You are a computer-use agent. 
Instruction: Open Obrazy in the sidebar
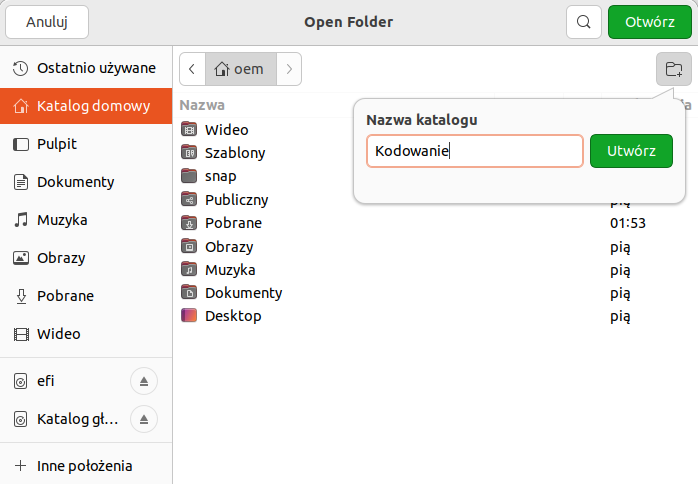(86, 258)
